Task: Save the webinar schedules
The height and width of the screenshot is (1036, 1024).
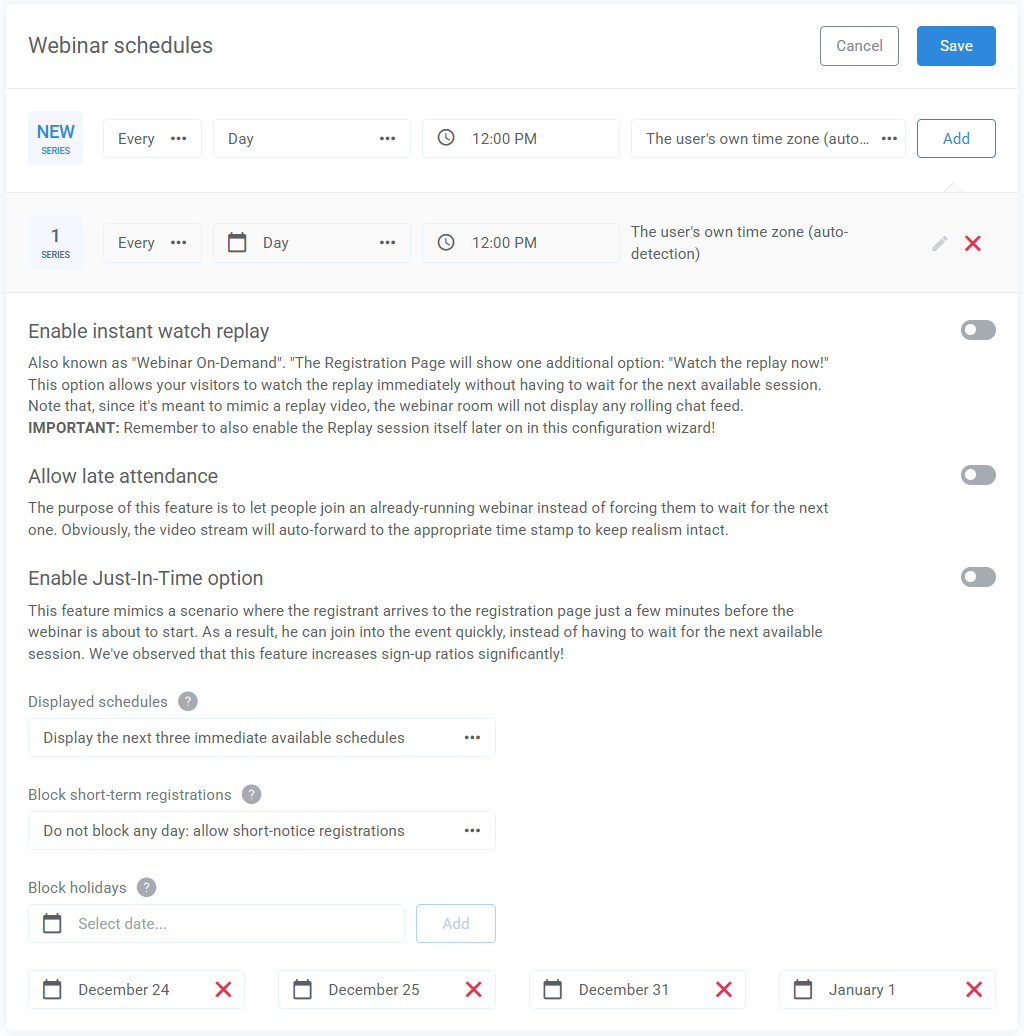Action: (955, 45)
